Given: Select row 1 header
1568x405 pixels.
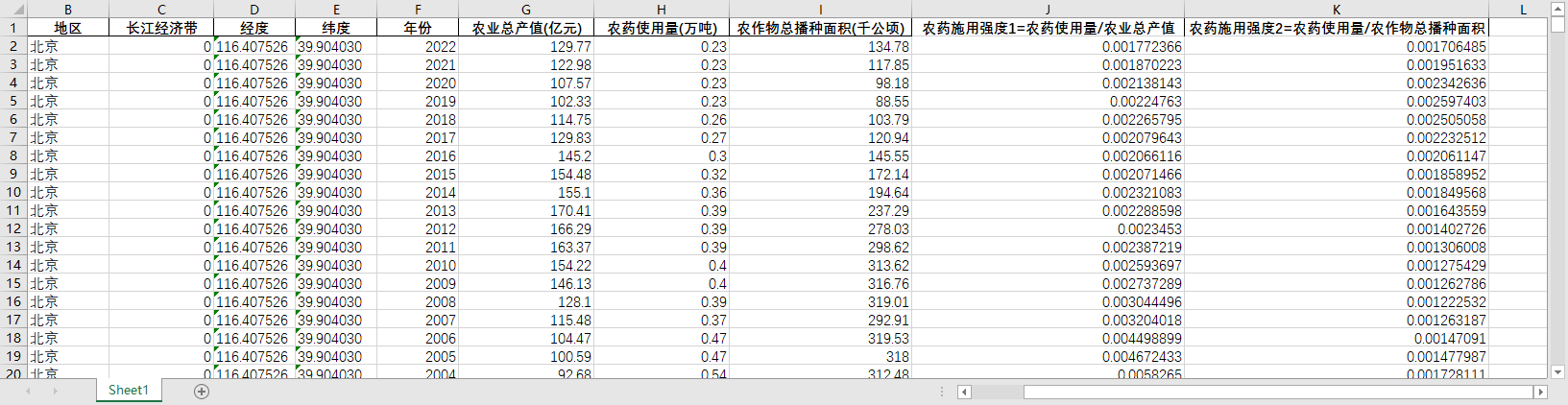Looking at the screenshot, I should click(x=13, y=28).
